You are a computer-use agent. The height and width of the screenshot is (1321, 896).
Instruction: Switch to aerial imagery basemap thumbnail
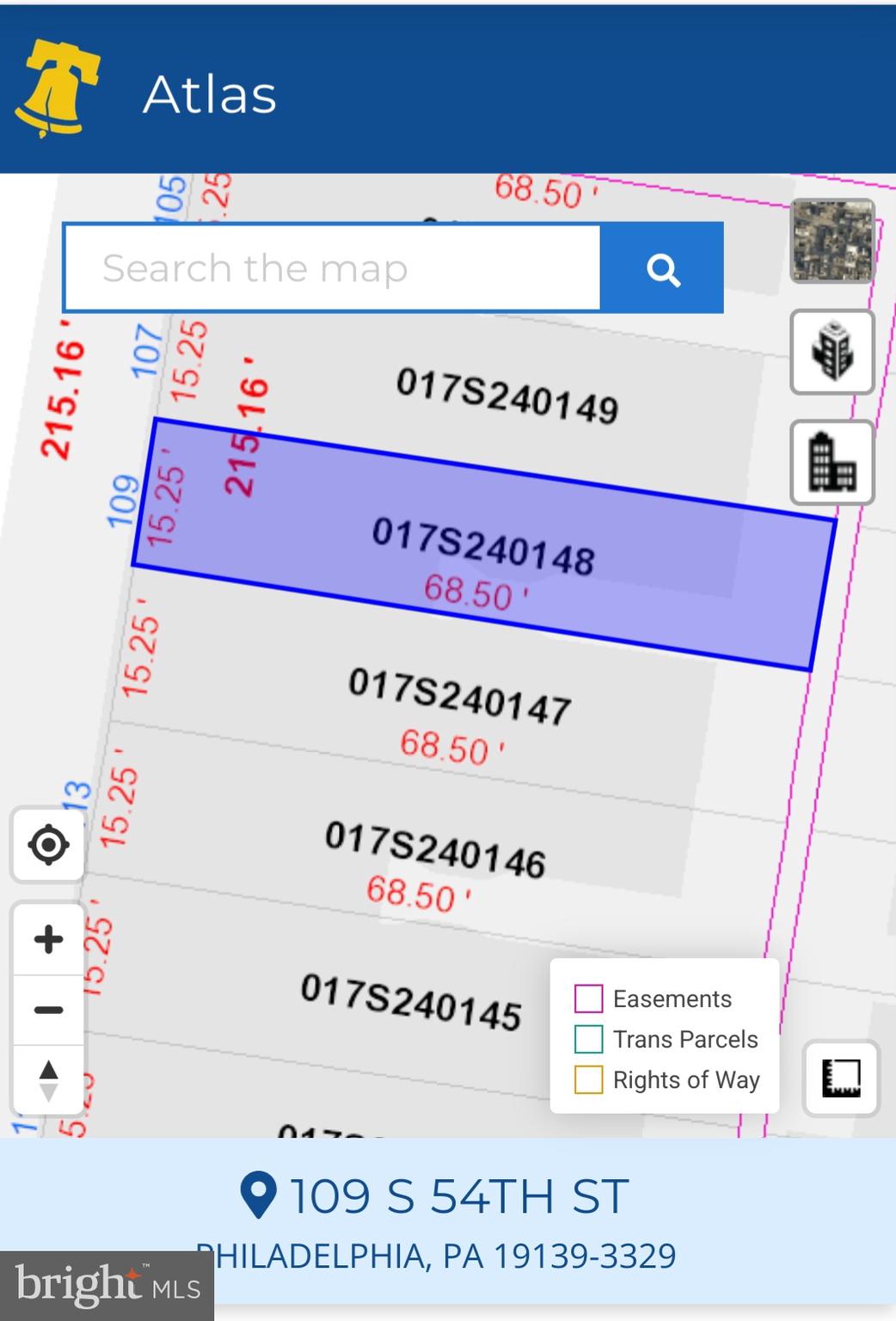click(832, 241)
